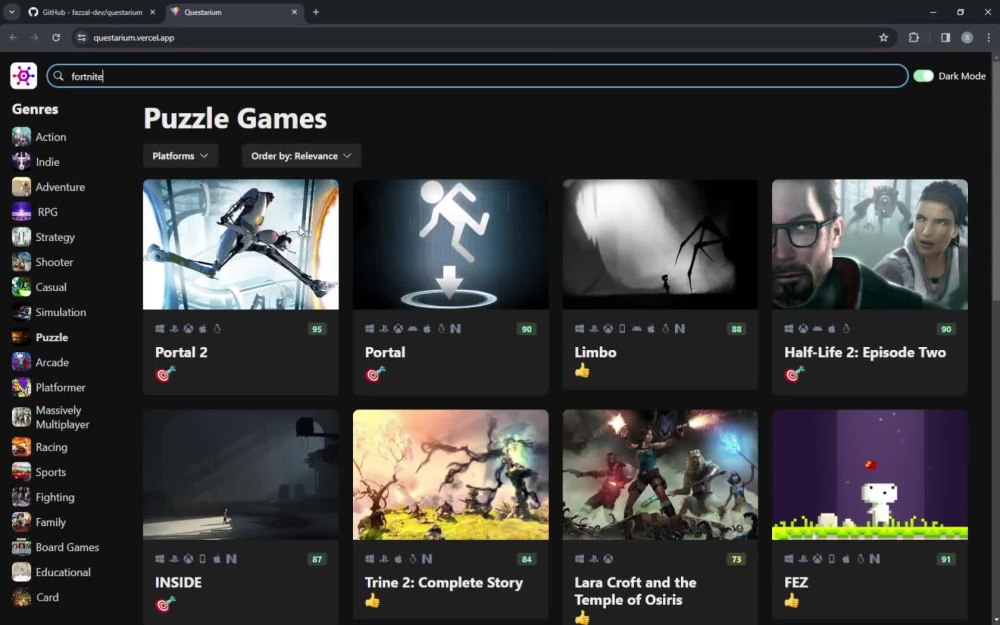Click Windows platform icon on Half-Life 2 card
This screenshot has height=625, width=1000.
pos(789,328)
